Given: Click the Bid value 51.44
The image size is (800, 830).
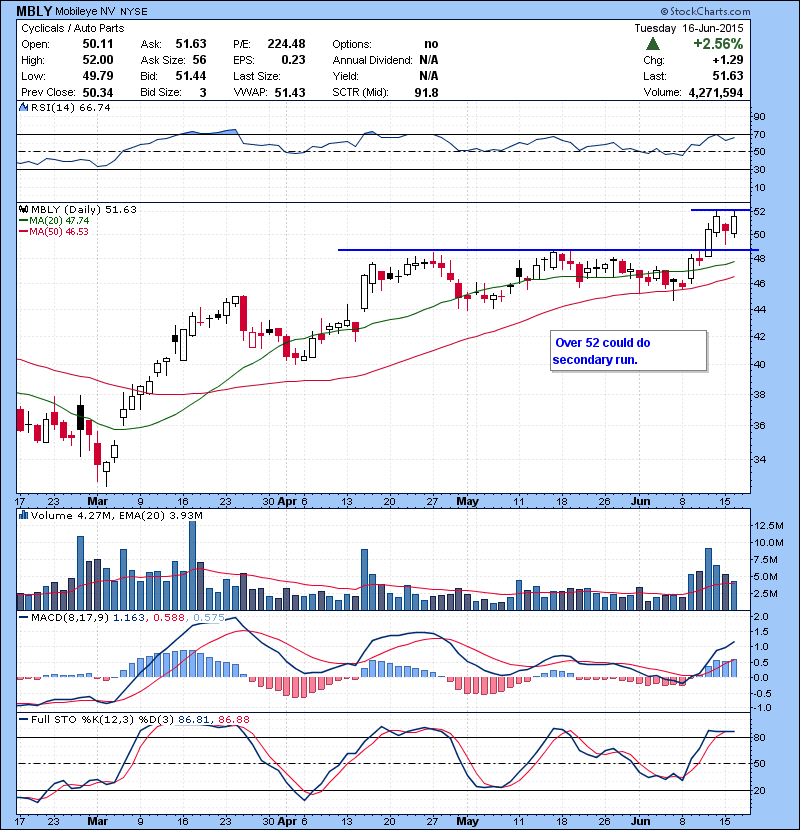Looking at the screenshot, I should (x=191, y=76).
